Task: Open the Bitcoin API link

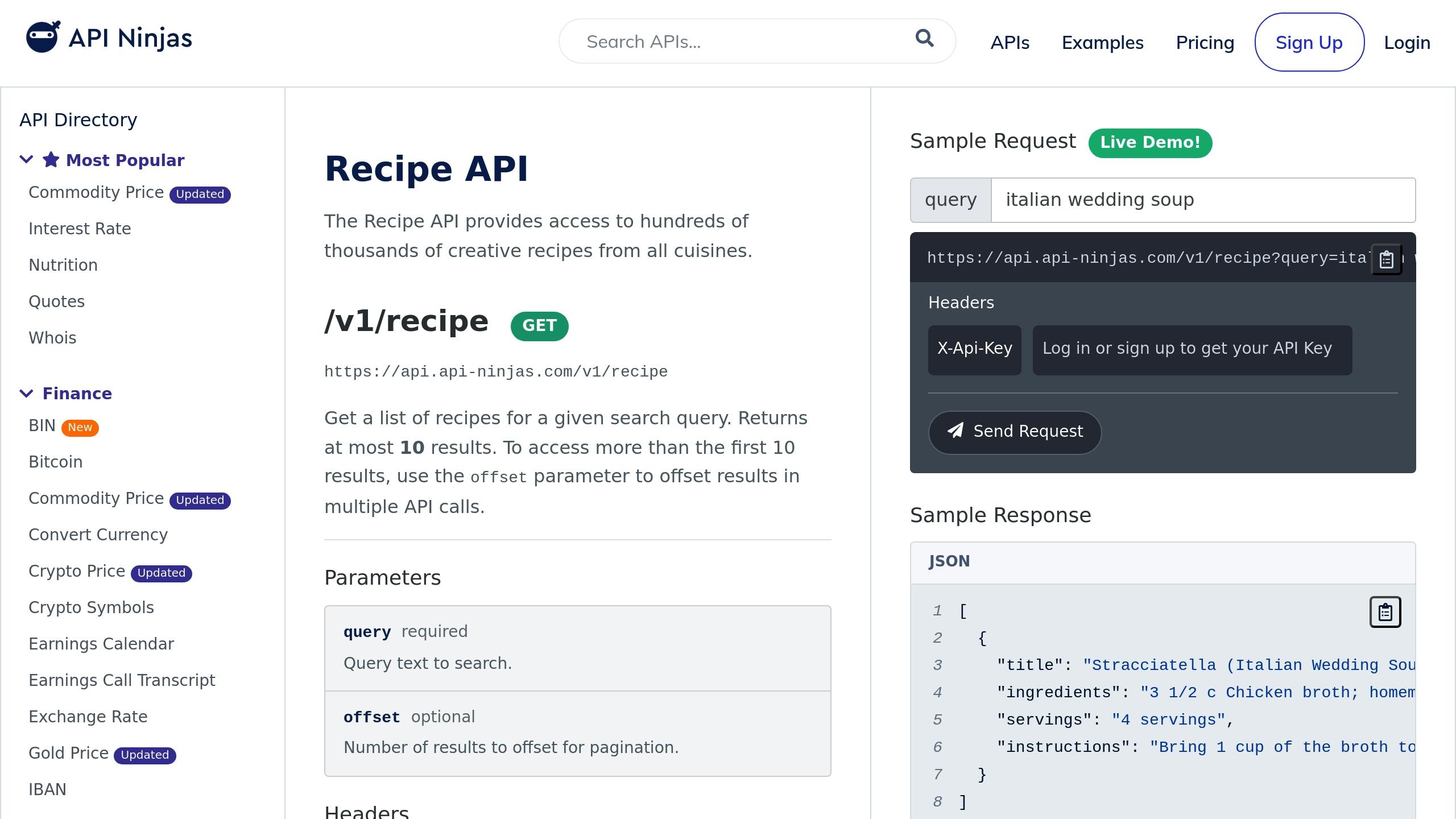Action: (x=55, y=462)
